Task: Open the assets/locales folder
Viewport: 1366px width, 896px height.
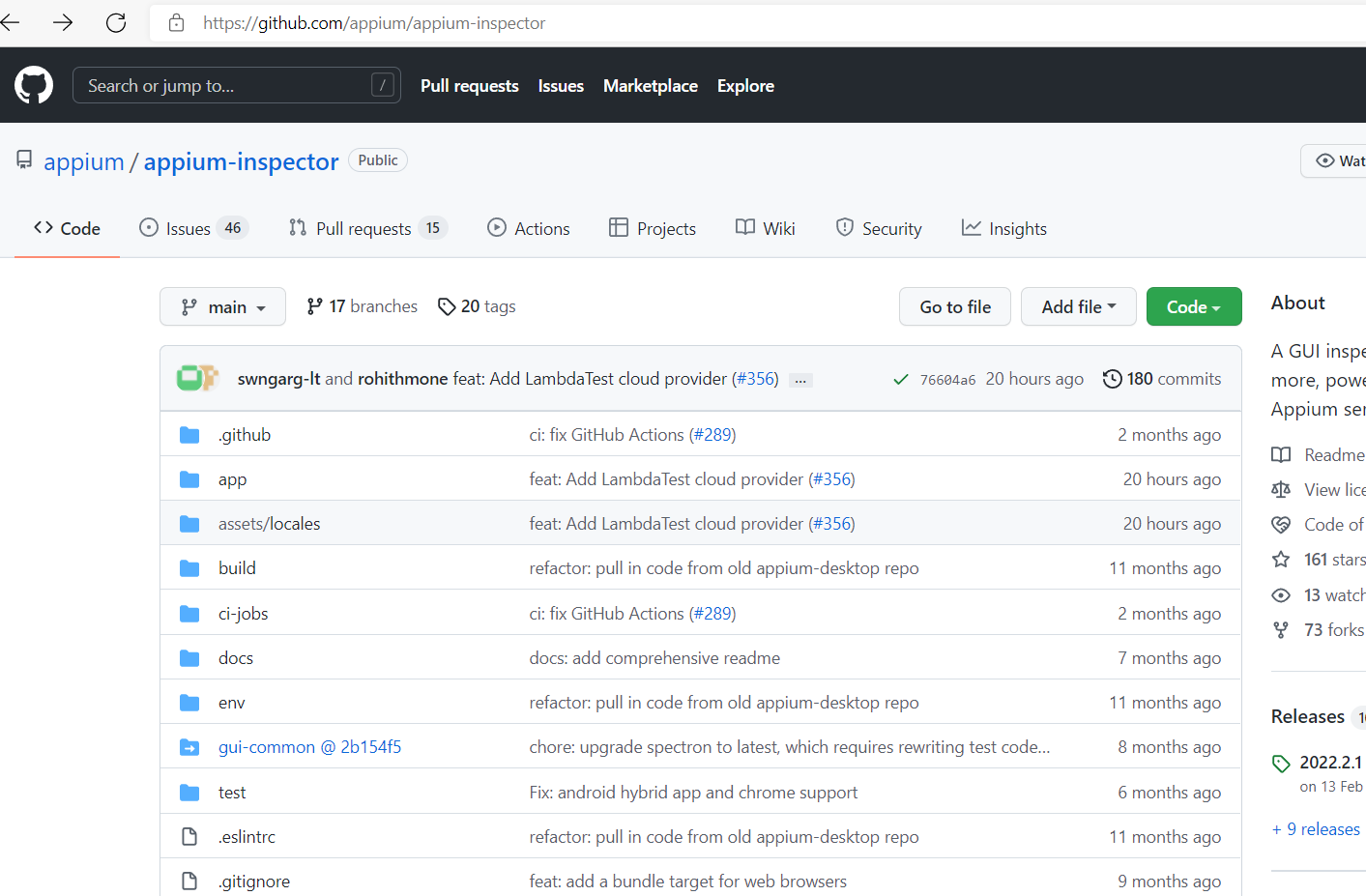Action: (270, 524)
